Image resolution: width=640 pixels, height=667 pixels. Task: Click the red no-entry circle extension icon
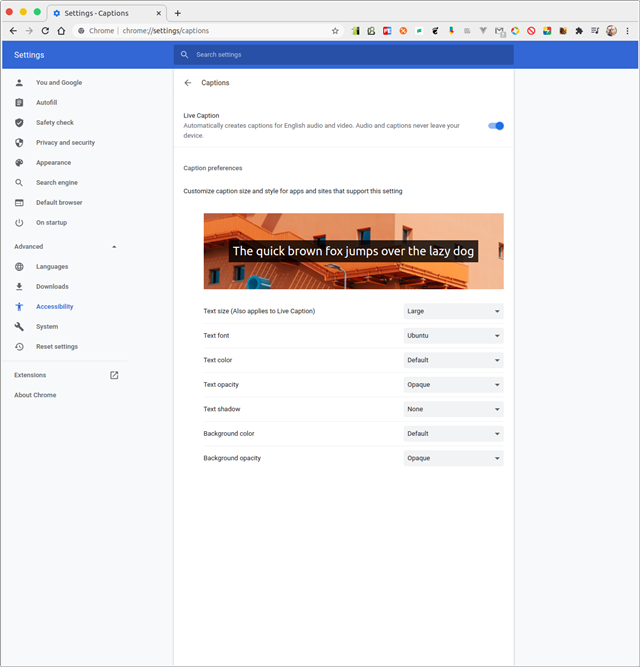(531, 31)
